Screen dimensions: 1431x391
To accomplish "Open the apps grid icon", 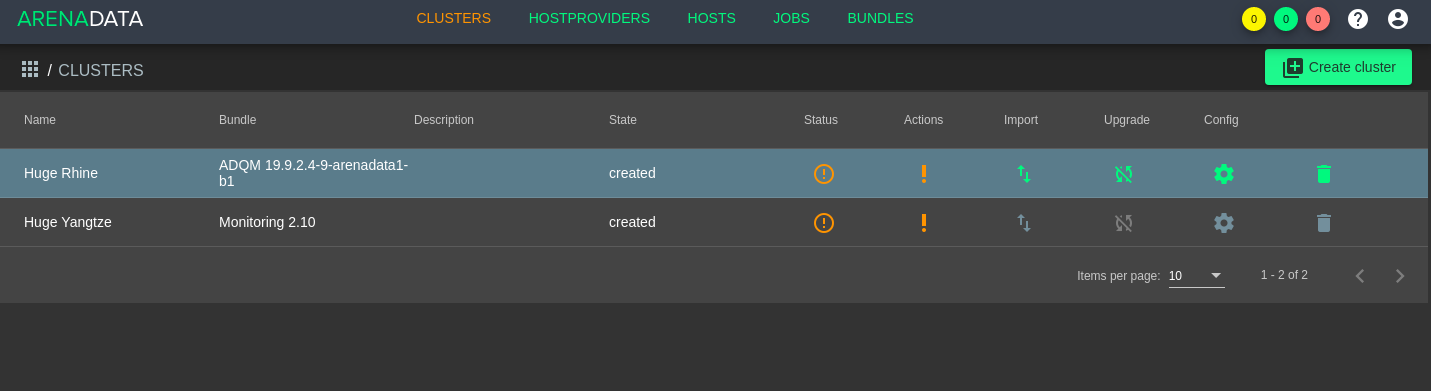I will click(x=30, y=69).
